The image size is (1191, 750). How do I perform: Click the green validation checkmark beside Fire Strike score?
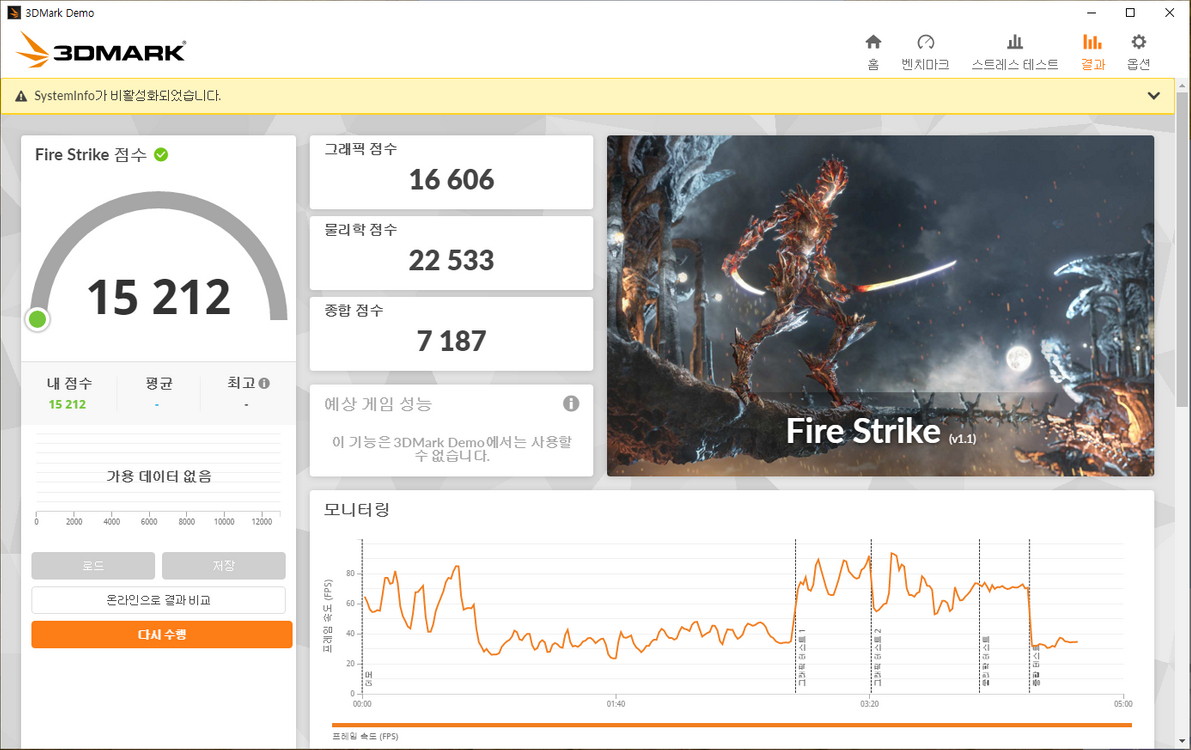click(x=161, y=154)
